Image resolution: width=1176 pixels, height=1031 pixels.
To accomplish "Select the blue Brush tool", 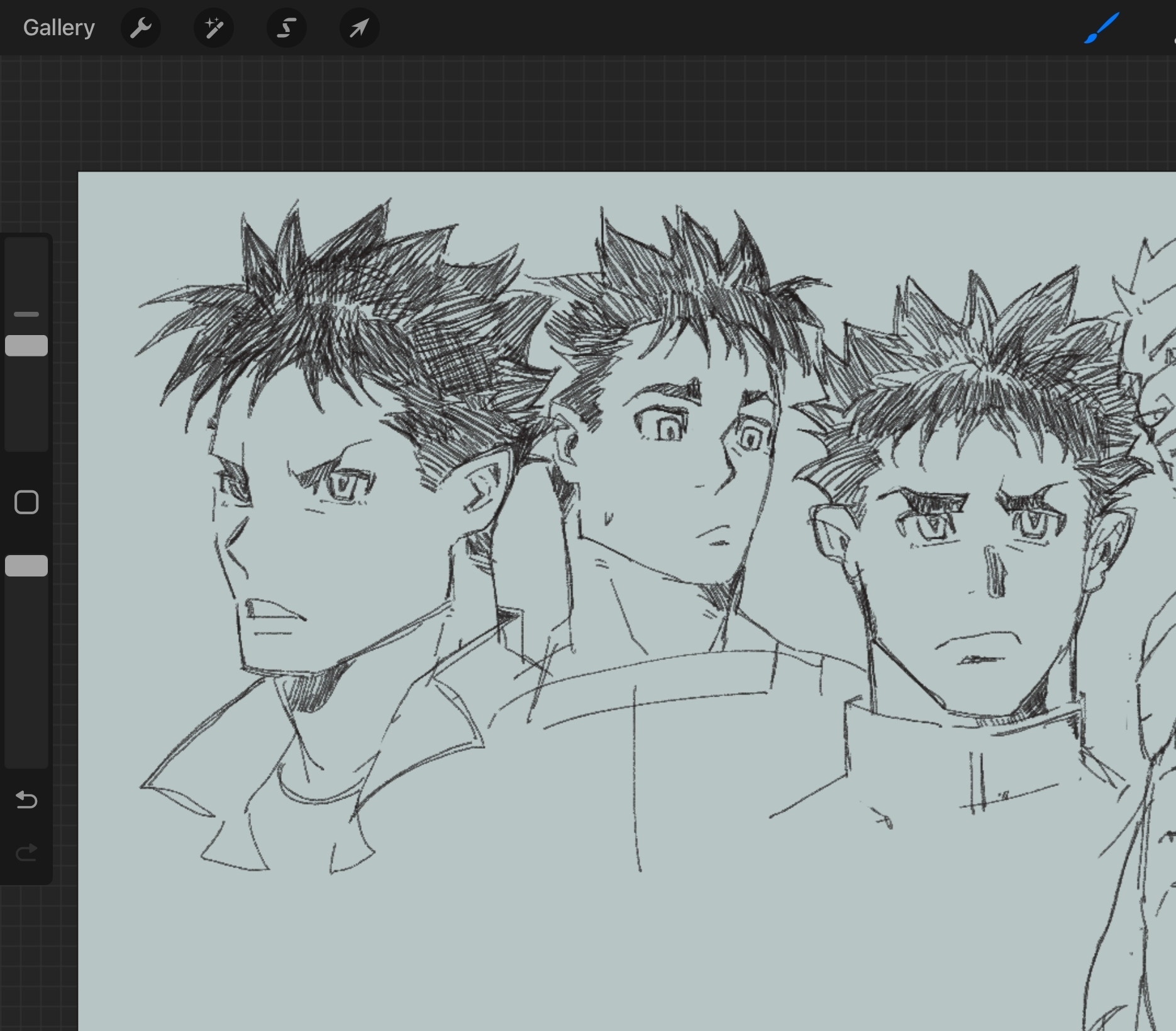I will point(1102,28).
